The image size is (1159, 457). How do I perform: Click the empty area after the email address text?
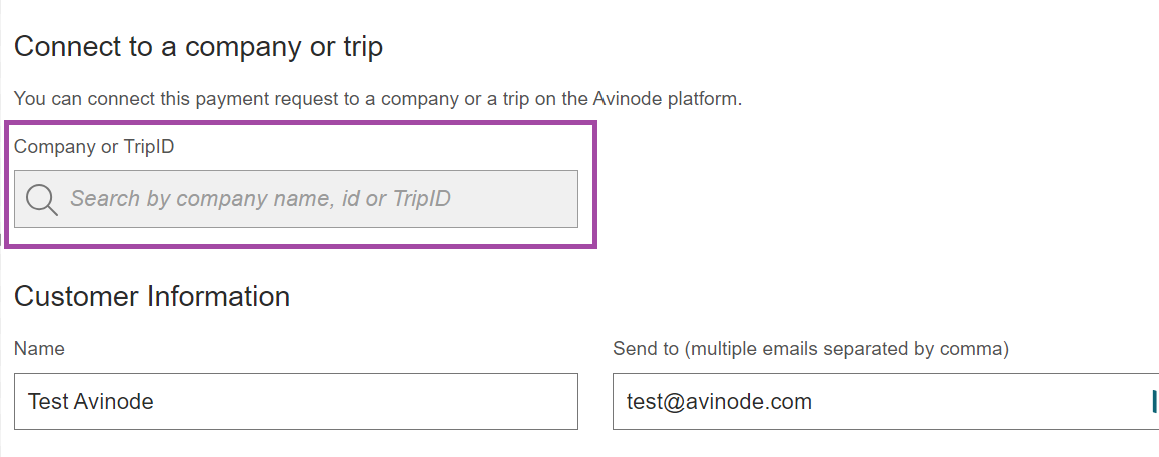coord(979,402)
